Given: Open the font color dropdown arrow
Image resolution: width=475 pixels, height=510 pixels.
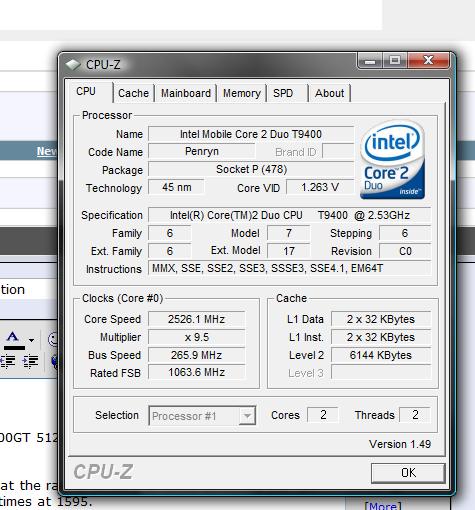Looking at the screenshot, I should pyautogui.click(x=31, y=340).
